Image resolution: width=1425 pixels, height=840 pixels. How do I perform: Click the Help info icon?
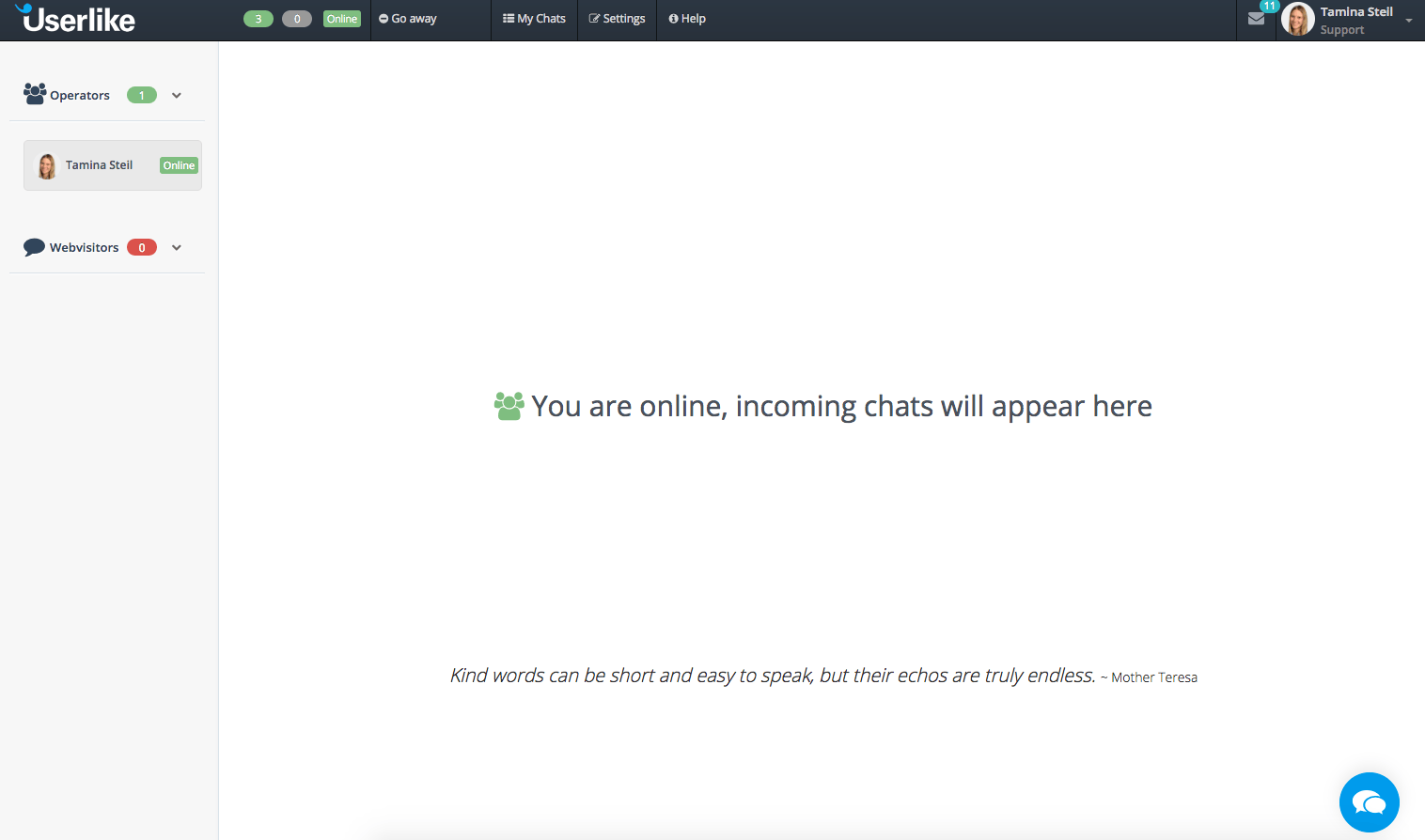coord(673,18)
